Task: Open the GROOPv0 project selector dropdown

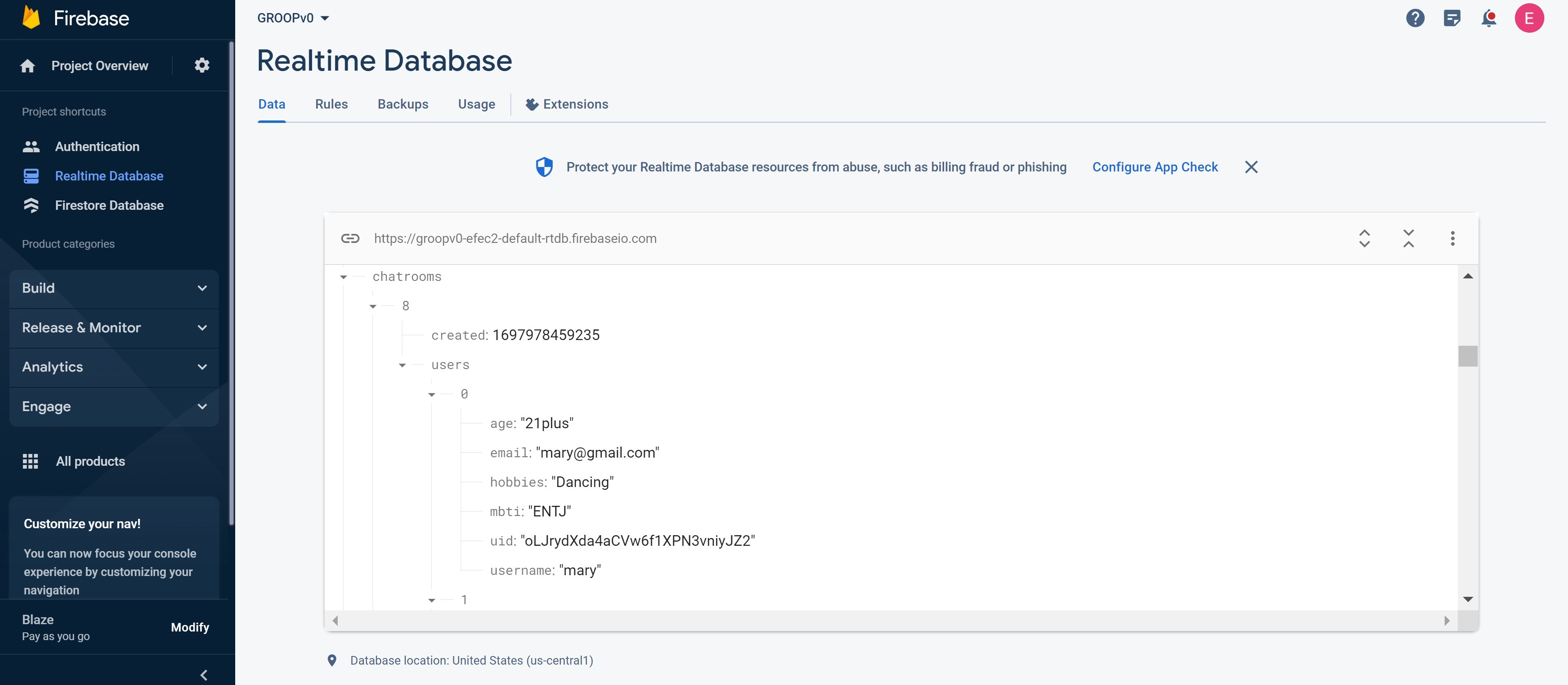Action: click(x=293, y=18)
